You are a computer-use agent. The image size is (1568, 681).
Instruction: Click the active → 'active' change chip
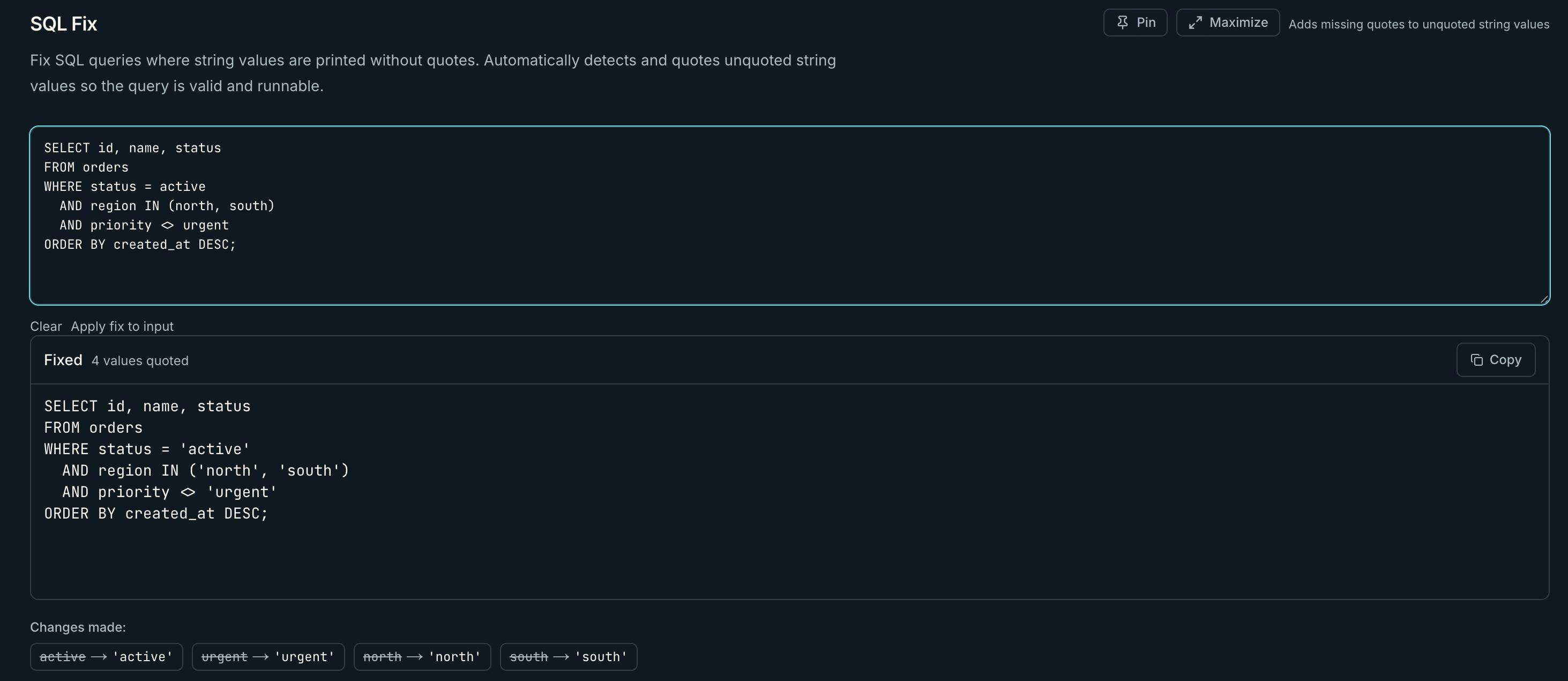click(x=106, y=657)
